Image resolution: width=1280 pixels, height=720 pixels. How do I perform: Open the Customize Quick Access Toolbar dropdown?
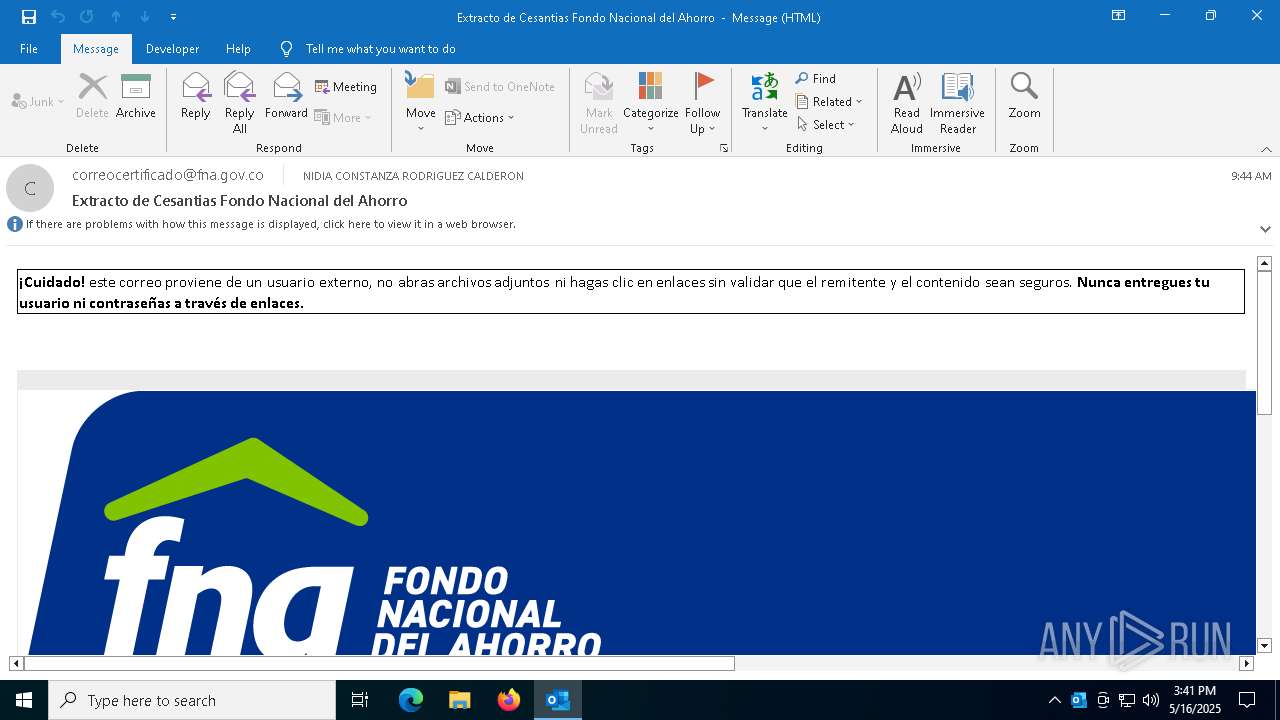[173, 17]
